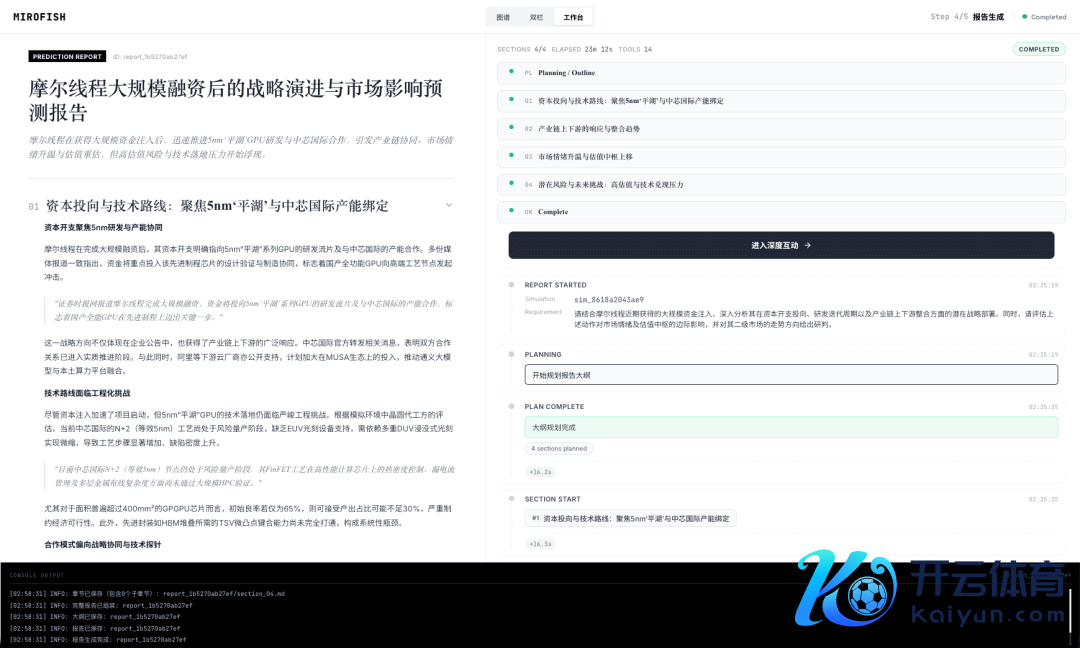Click the 开始规划报告大纲 field
Viewport: 1080px width, 648px height.
tap(790, 374)
